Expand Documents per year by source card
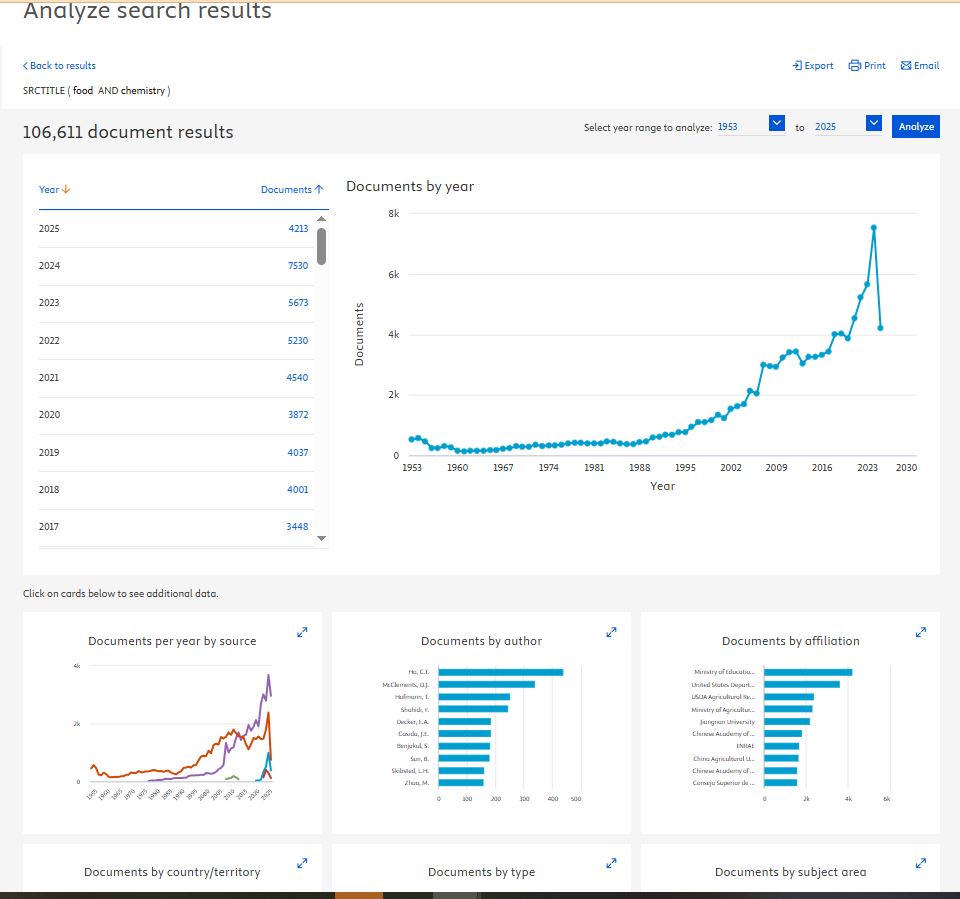This screenshot has width=960, height=899. point(303,632)
